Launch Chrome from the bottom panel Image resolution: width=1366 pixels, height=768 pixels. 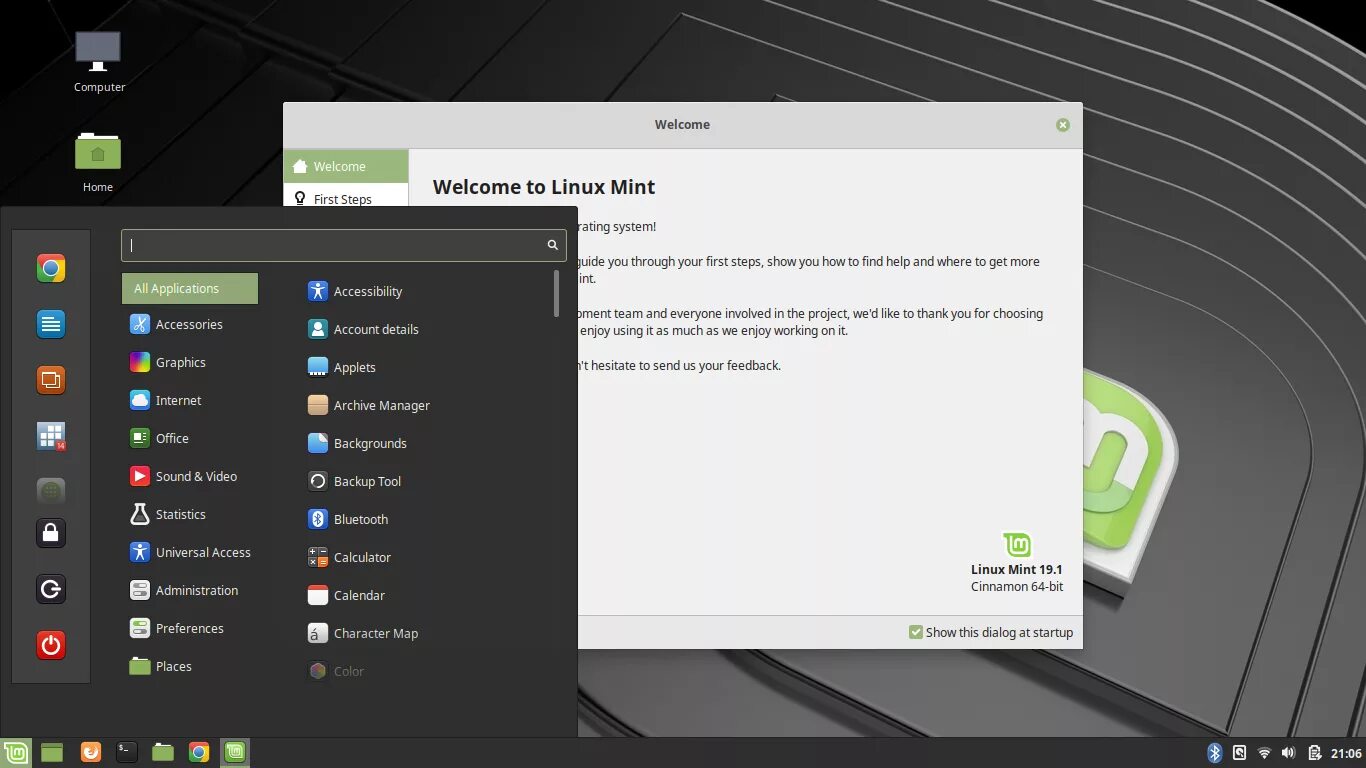[199, 753]
